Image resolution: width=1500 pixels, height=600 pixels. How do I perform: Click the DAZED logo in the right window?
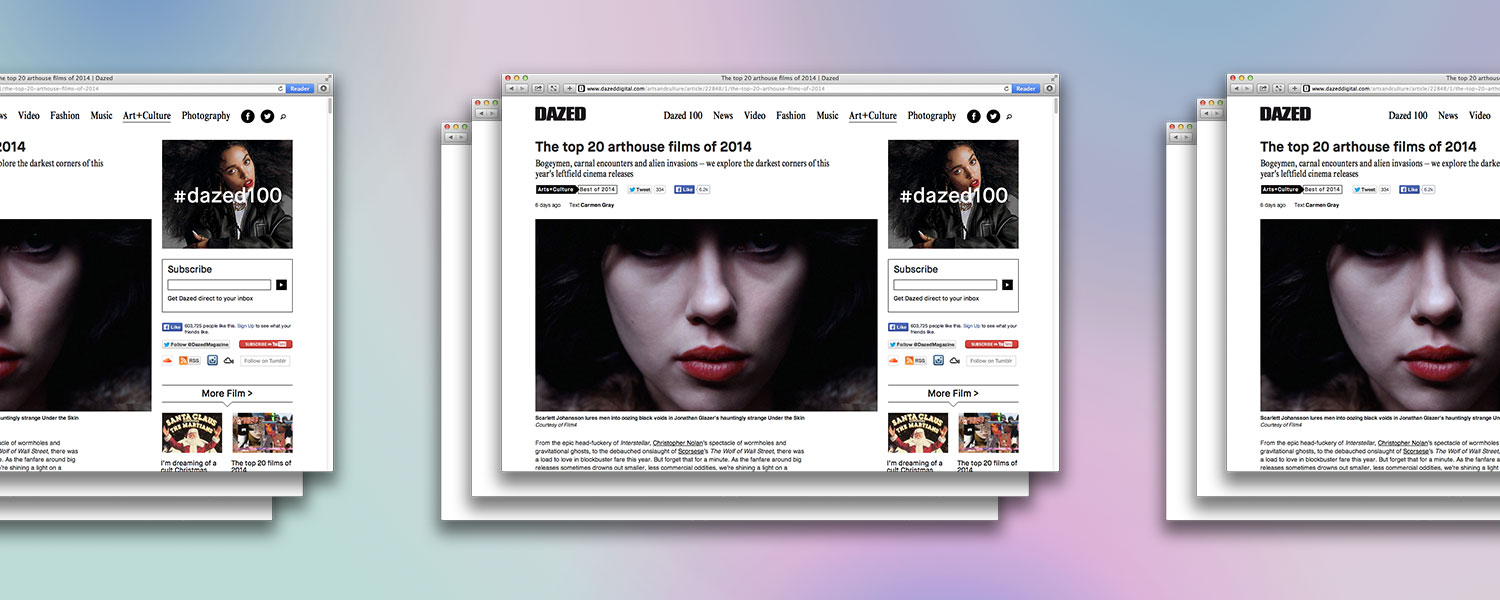point(1285,114)
